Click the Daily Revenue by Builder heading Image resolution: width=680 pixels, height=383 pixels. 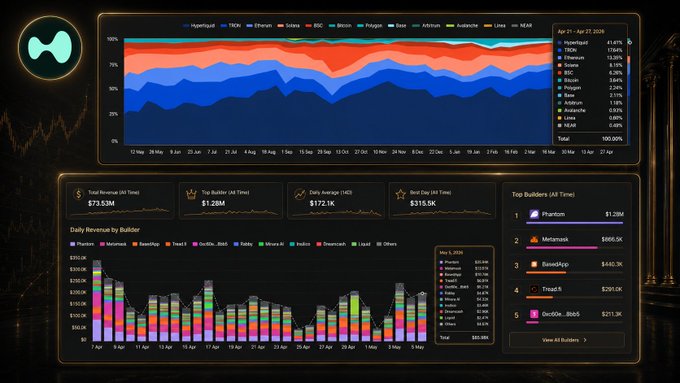click(x=105, y=230)
